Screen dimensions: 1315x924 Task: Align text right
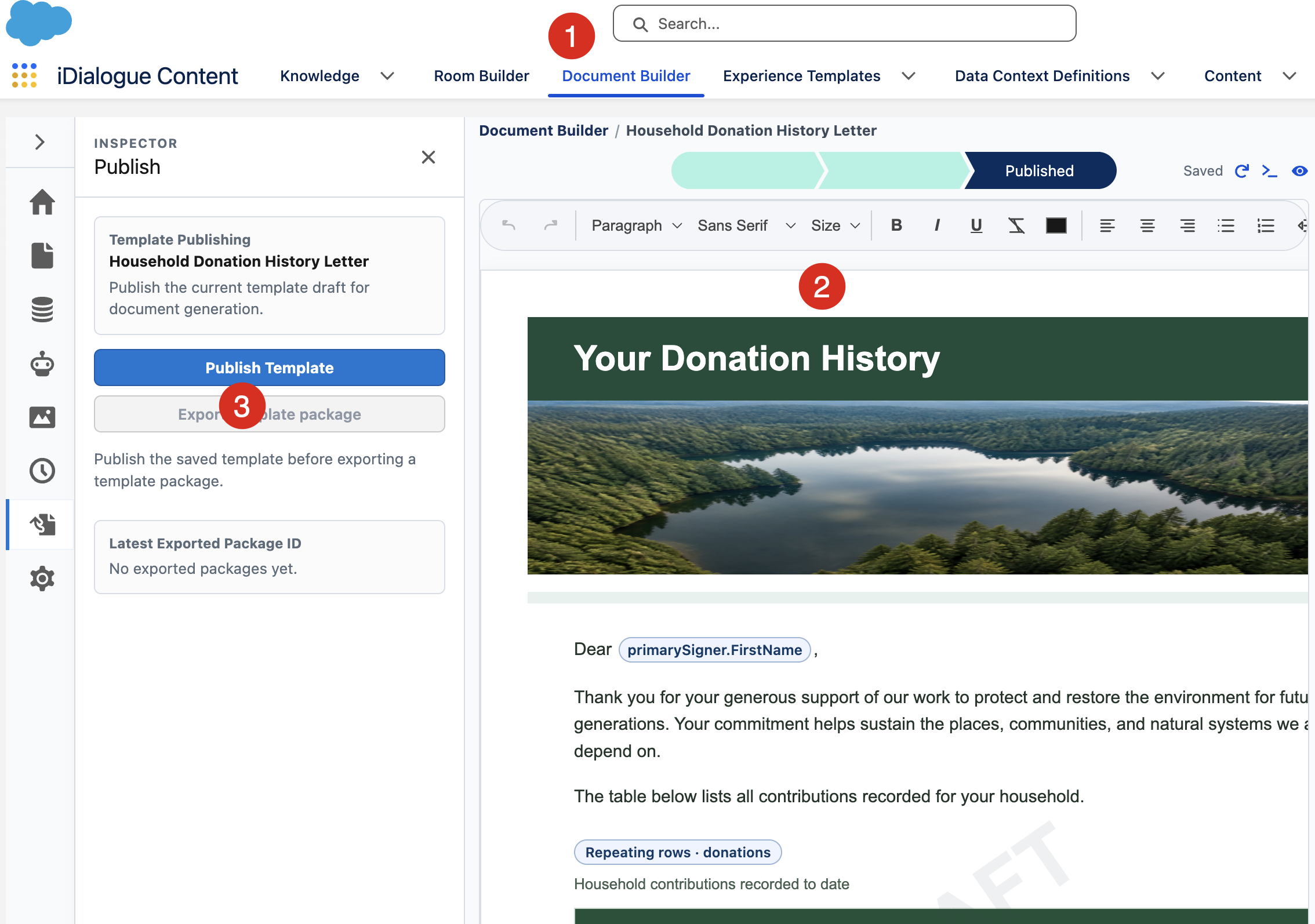point(1187,225)
